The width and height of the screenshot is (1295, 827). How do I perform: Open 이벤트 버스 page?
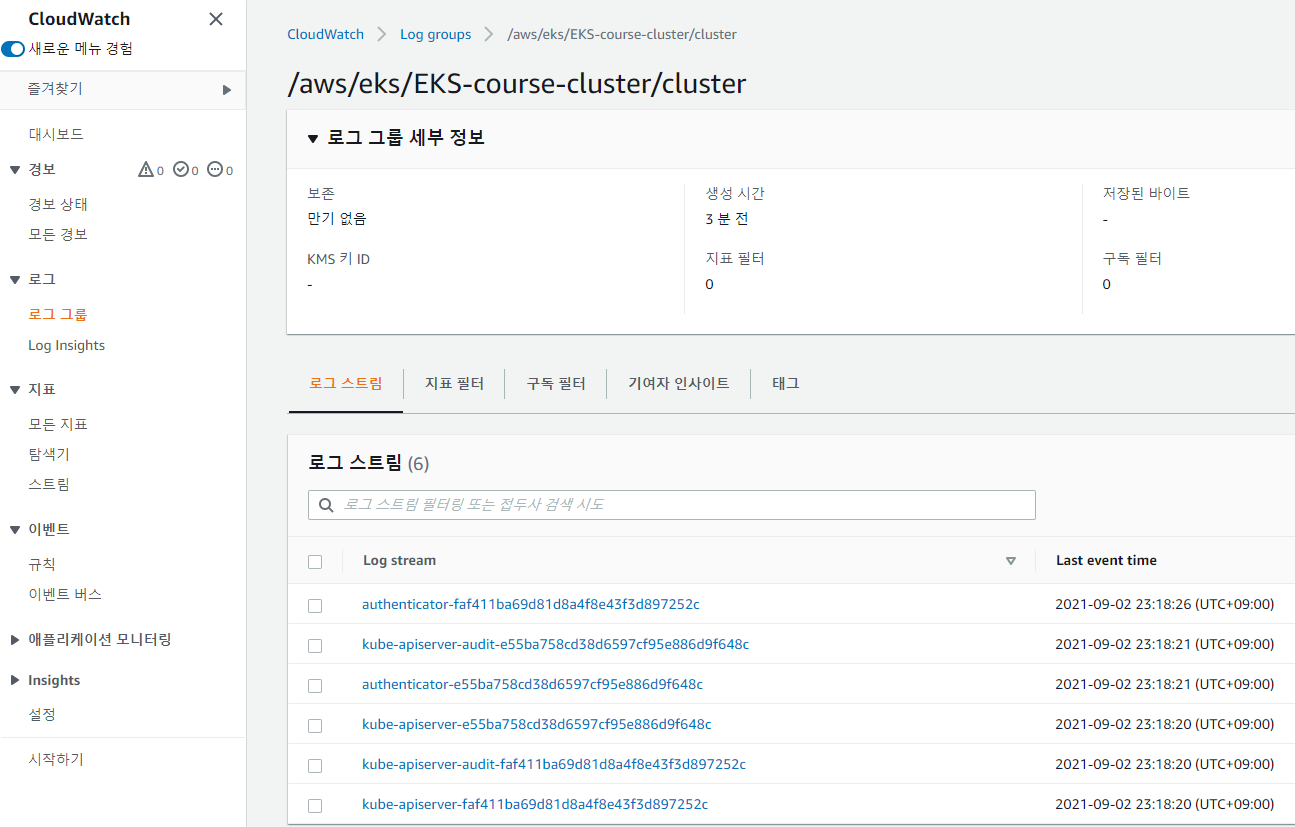click(65, 594)
